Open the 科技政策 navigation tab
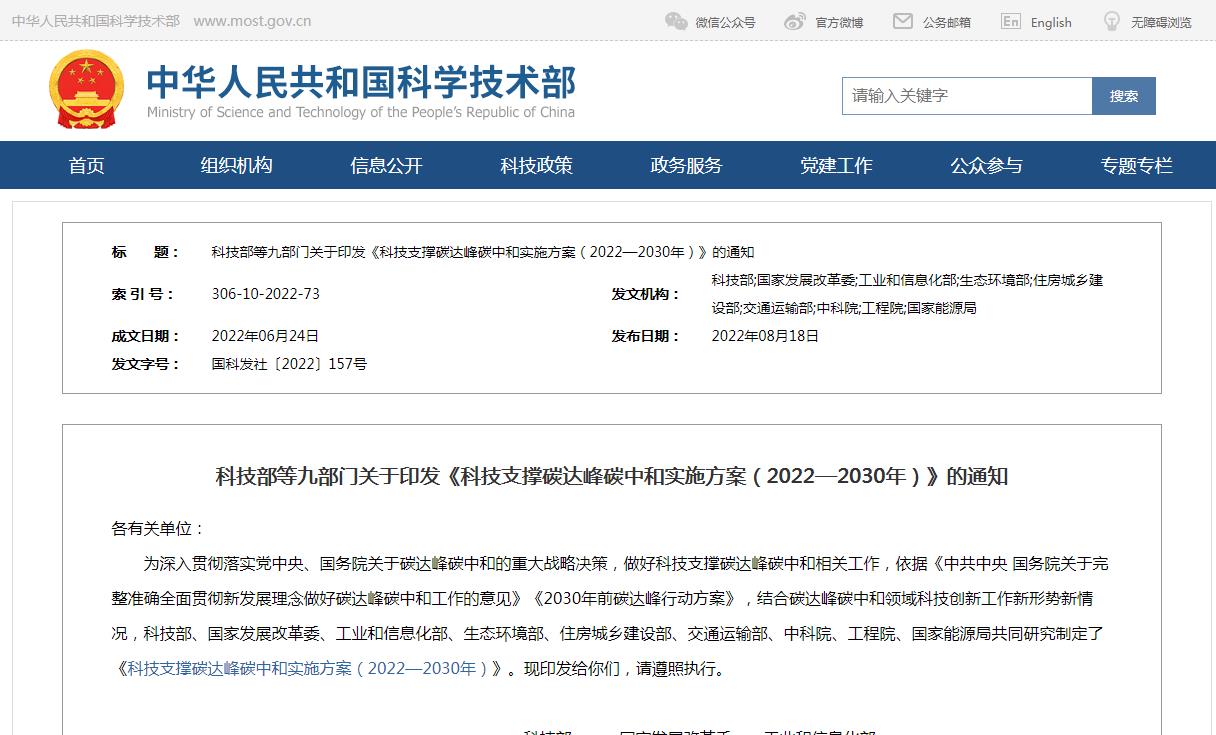Image resolution: width=1216 pixels, height=735 pixels. pyautogui.click(x=535, y=165)
